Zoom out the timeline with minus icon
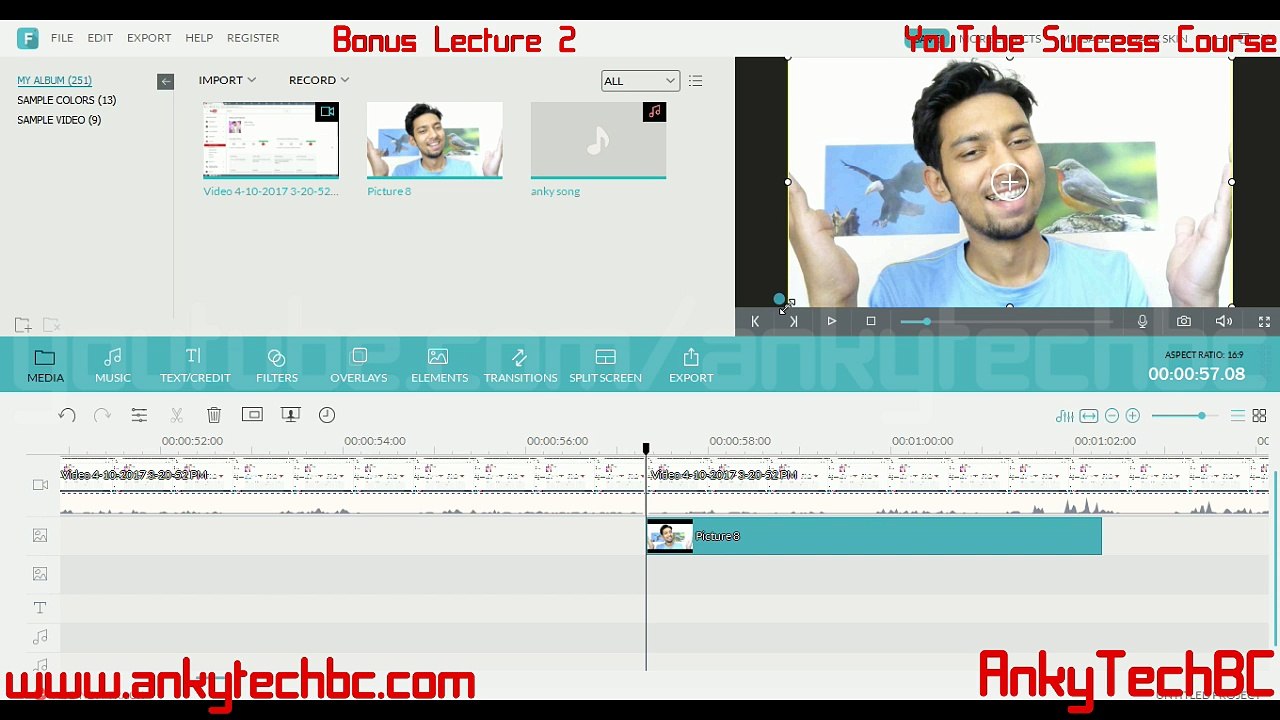This screenshot has height=720, width=1280. coord(1112,416)
